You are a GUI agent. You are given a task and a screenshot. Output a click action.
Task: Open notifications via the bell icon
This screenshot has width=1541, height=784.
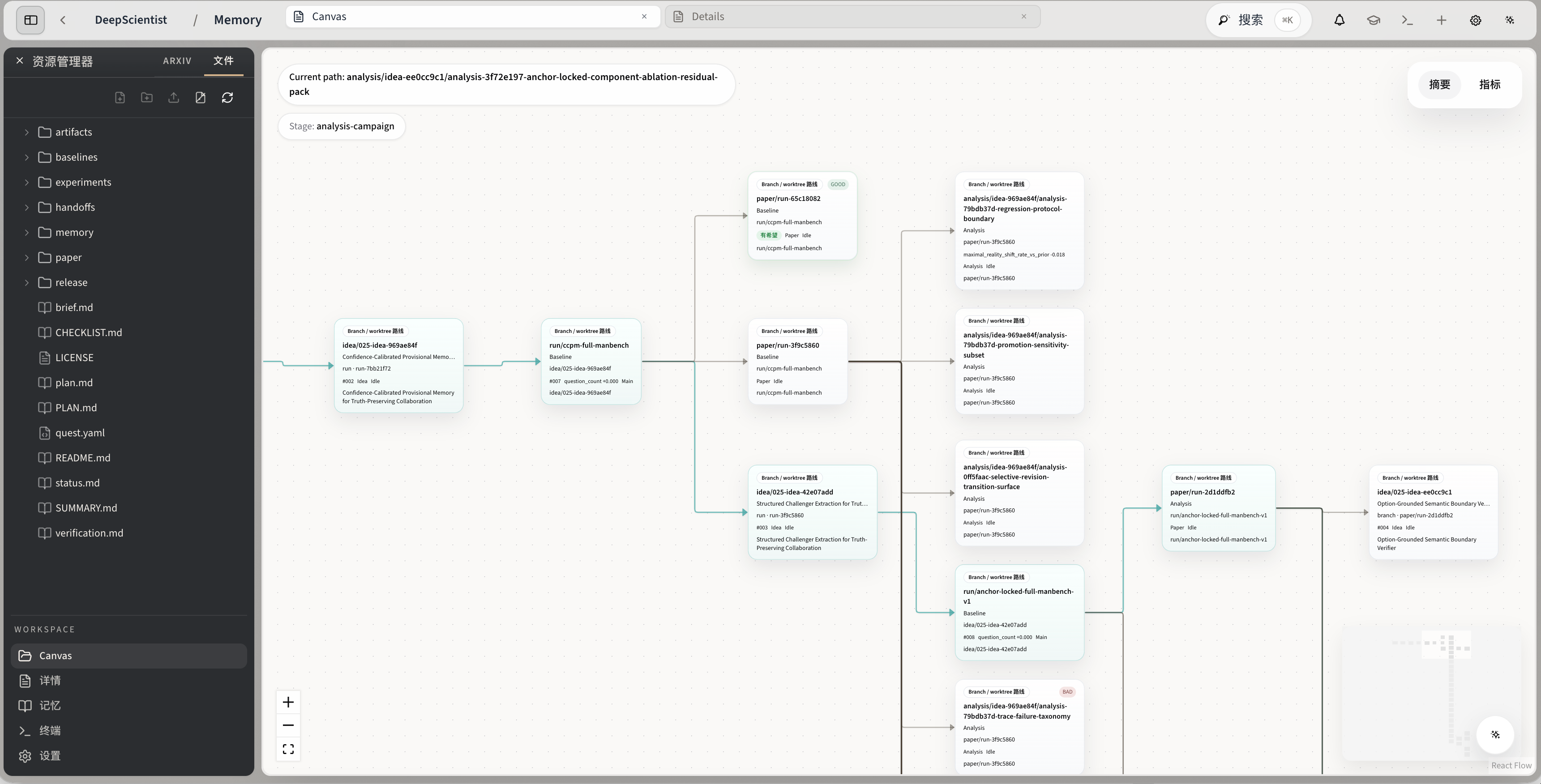point(1339,20)
